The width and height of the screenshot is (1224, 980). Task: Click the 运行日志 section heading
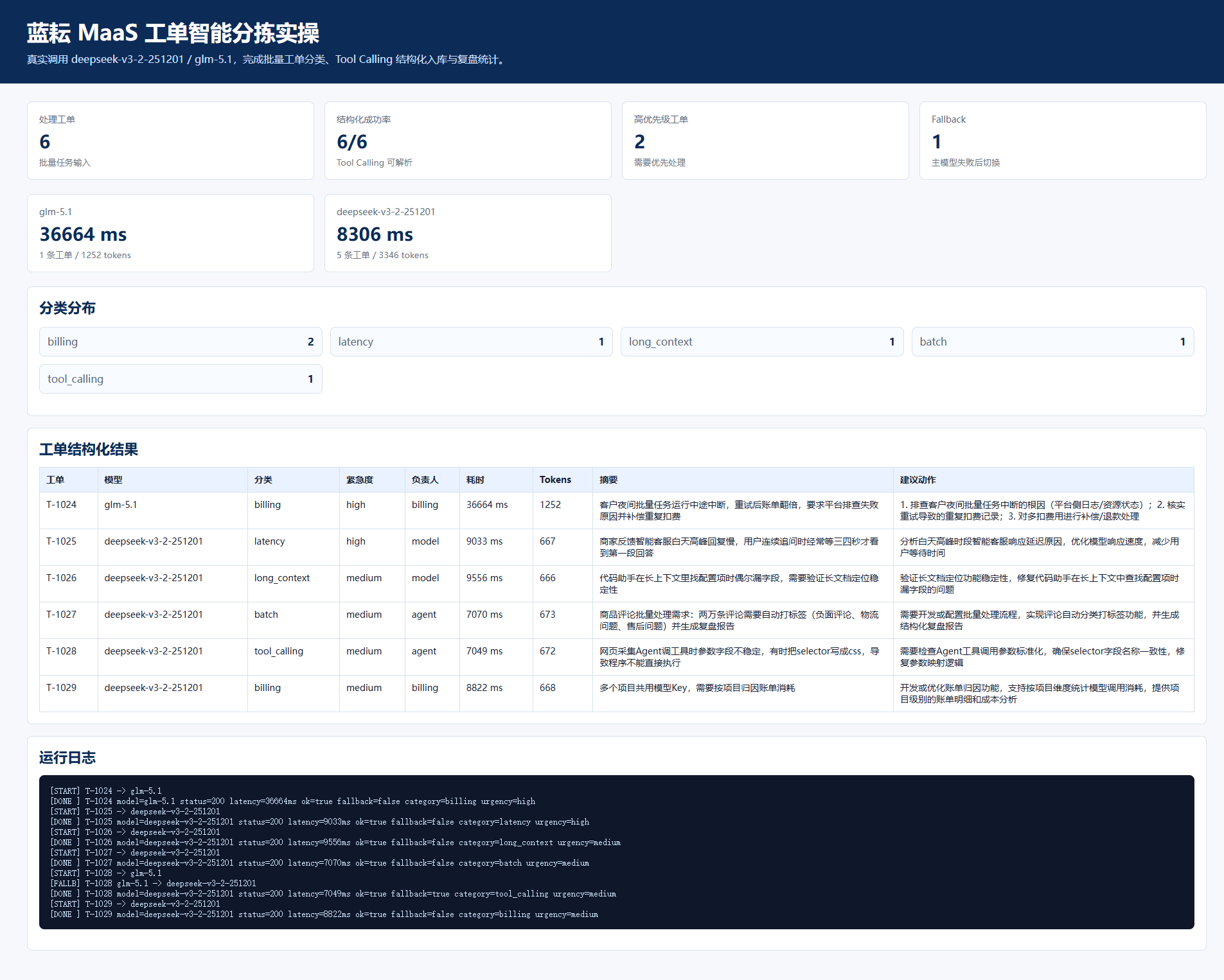tap(67, 758)
